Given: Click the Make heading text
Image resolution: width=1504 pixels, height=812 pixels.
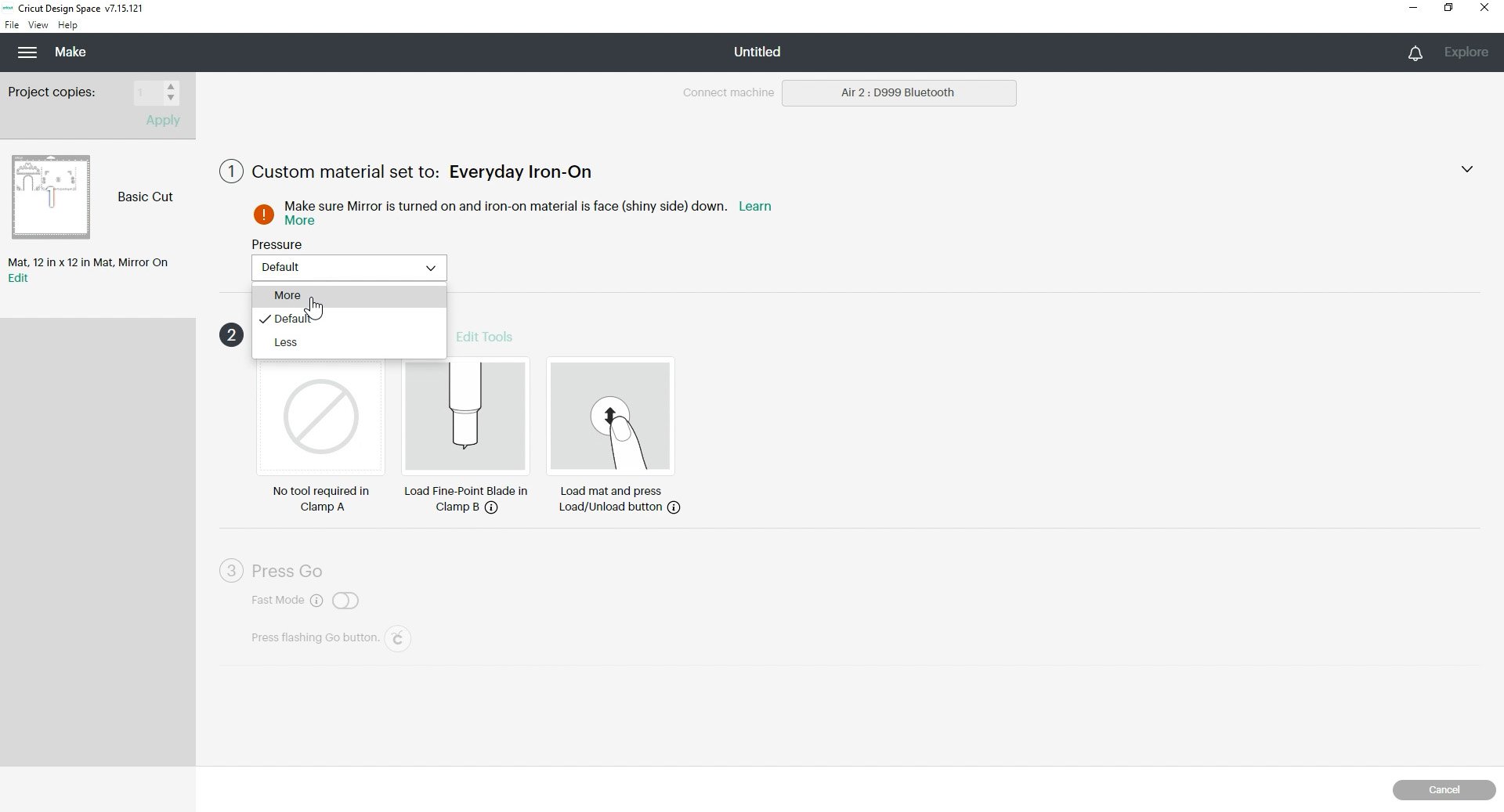Looking at the screenshot, I should tap(70, 52).
